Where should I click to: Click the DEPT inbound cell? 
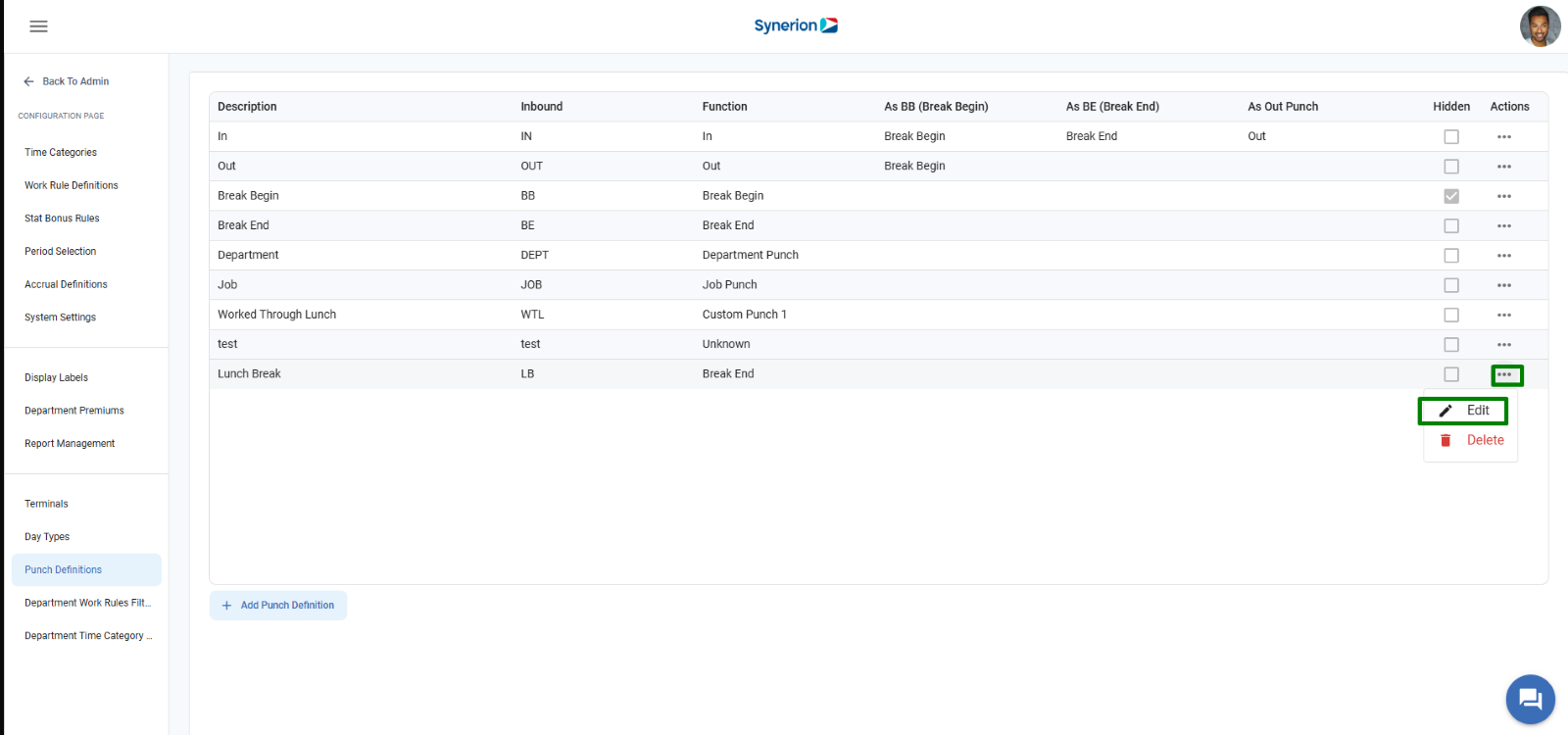point(534,255)
